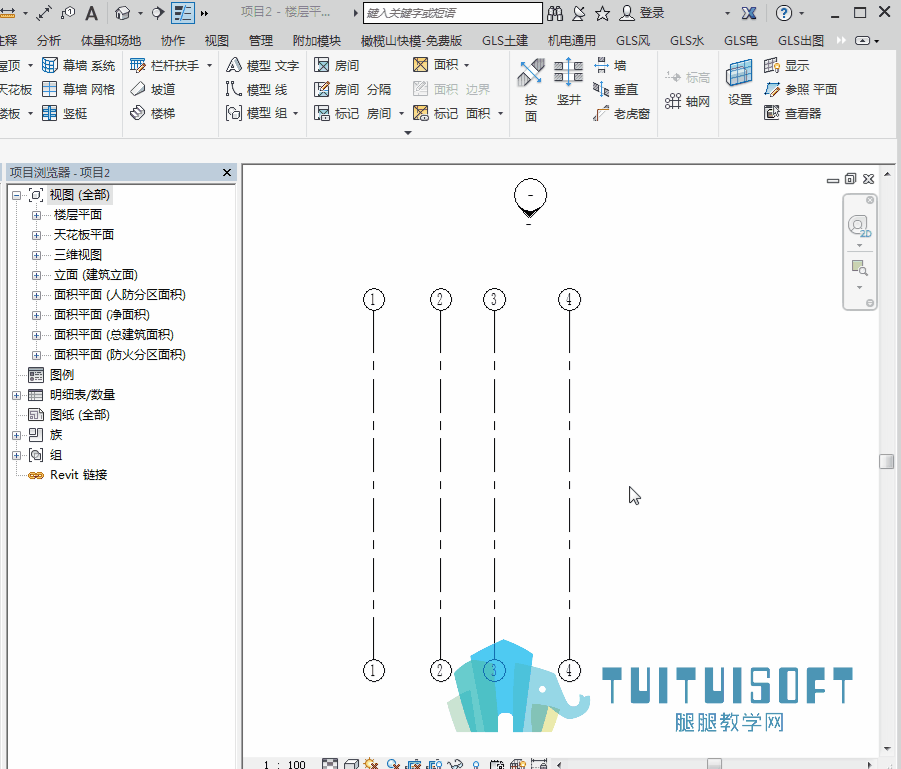The image size is (901, 769).
Task: Click the 1 : 100 view scale
Action: pyautogui.click(x=284, y=764)
